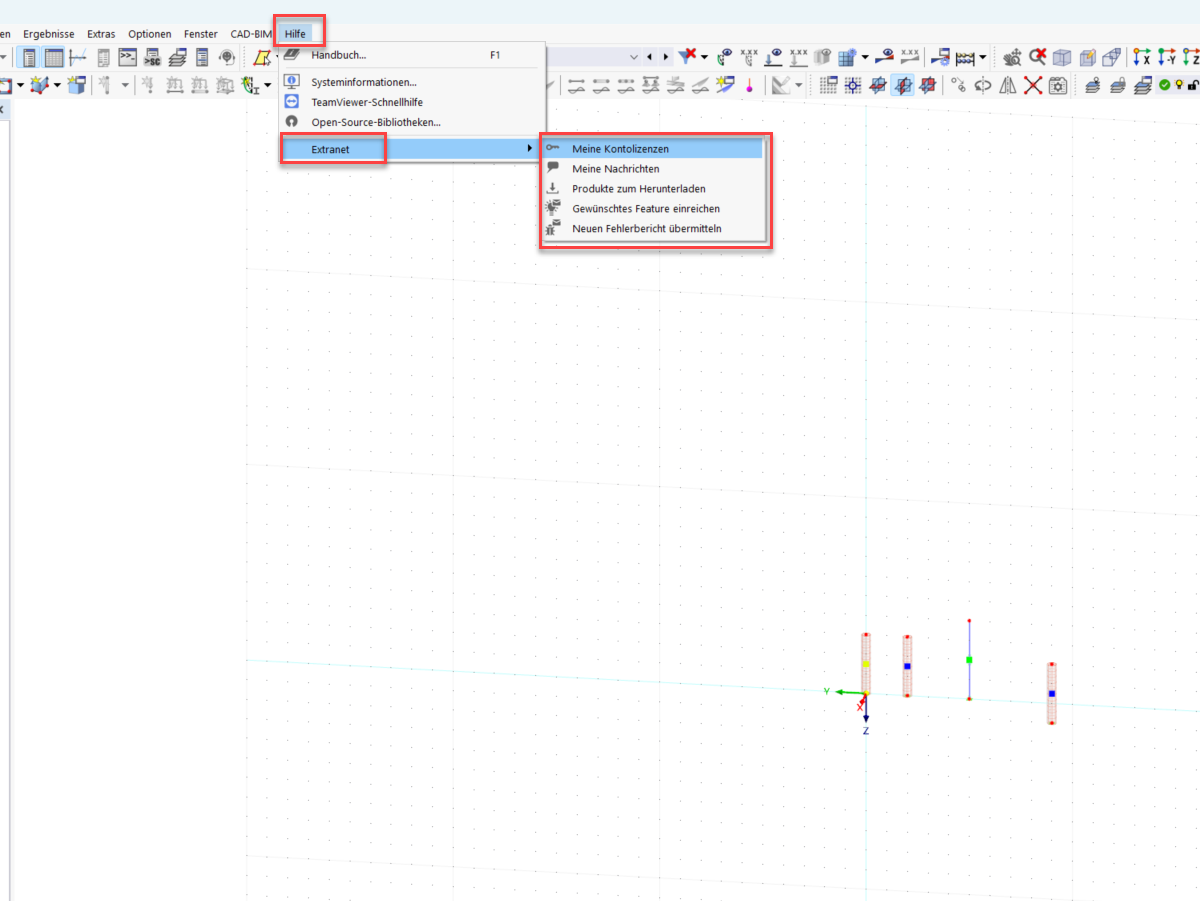Click the Open-Source-Bibliotheken icon
The image size is (1200, 901).
(x=291, y=121)
